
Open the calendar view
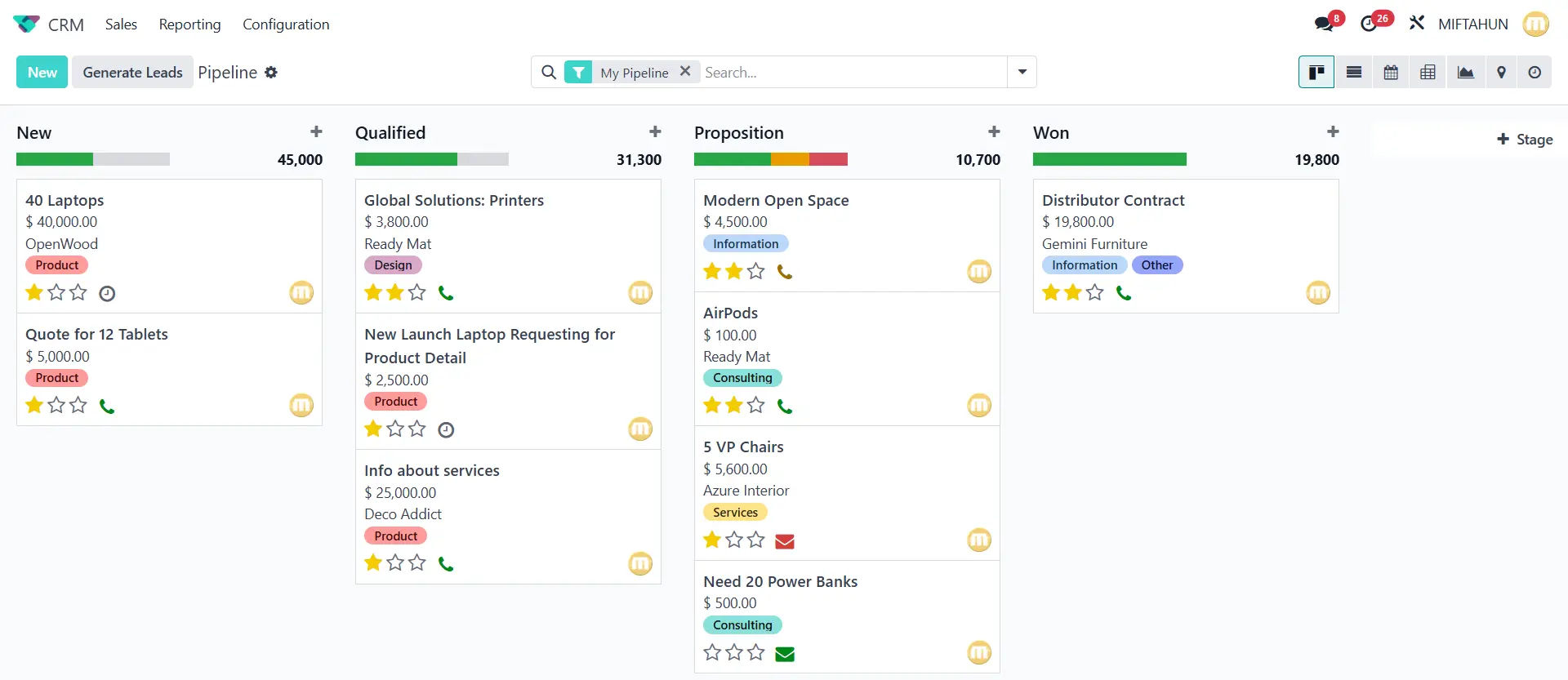1390,73
